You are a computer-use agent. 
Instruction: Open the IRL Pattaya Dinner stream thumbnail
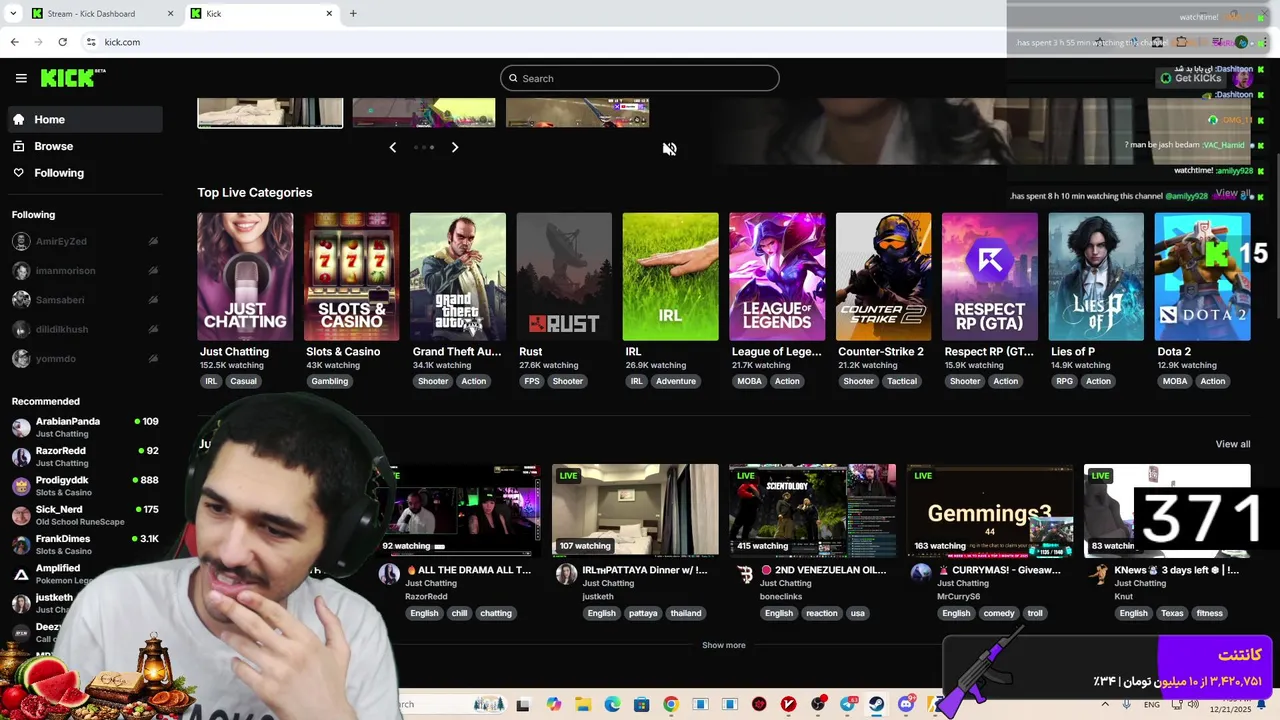point(635,510)
